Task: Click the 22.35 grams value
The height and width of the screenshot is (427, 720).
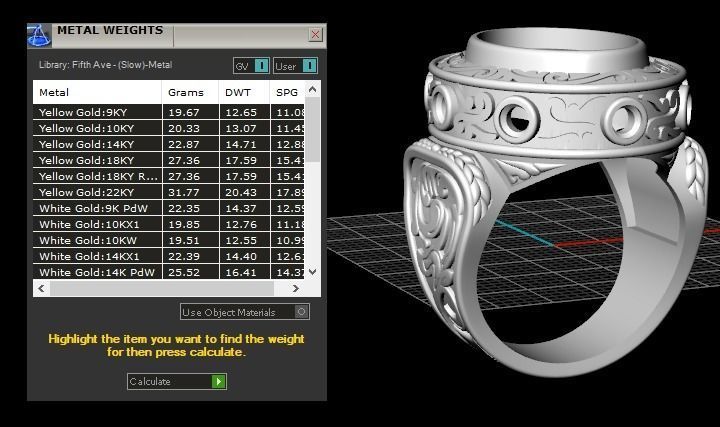Action: coord(184,209)
